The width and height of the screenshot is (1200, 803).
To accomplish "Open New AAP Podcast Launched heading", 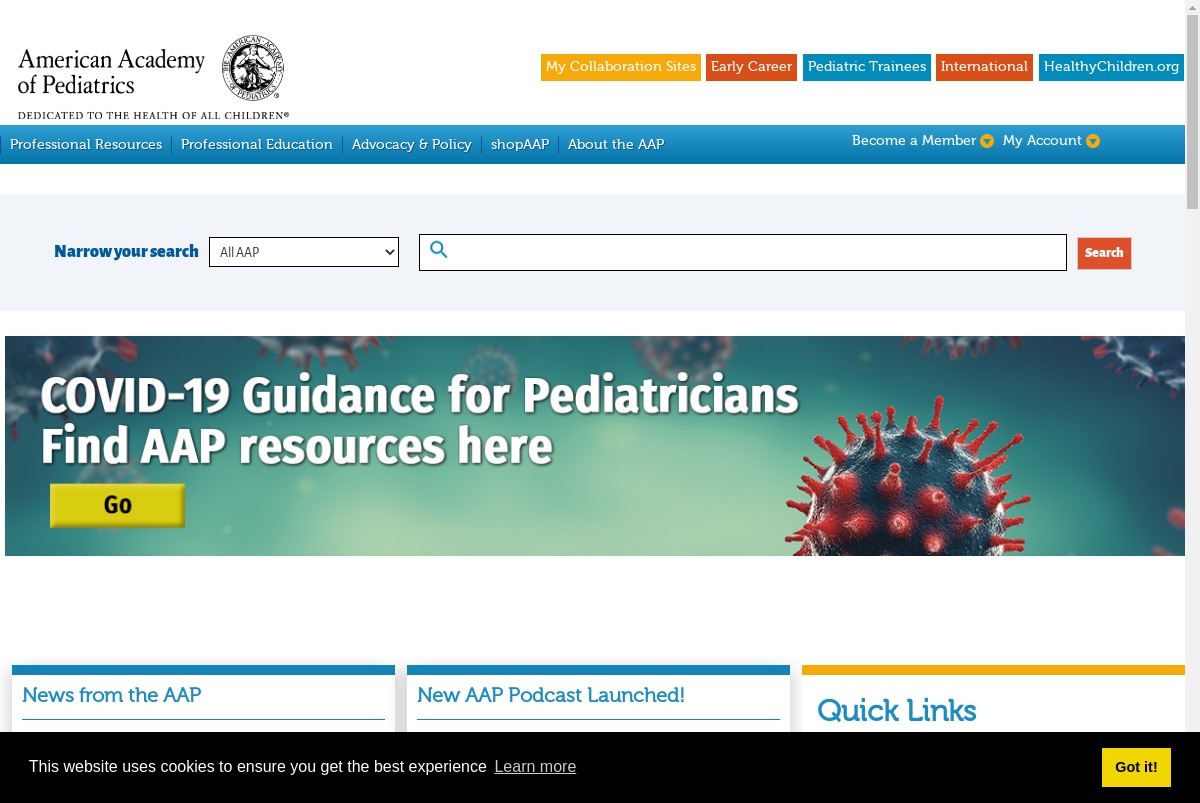I will click(x=551, y=695).
